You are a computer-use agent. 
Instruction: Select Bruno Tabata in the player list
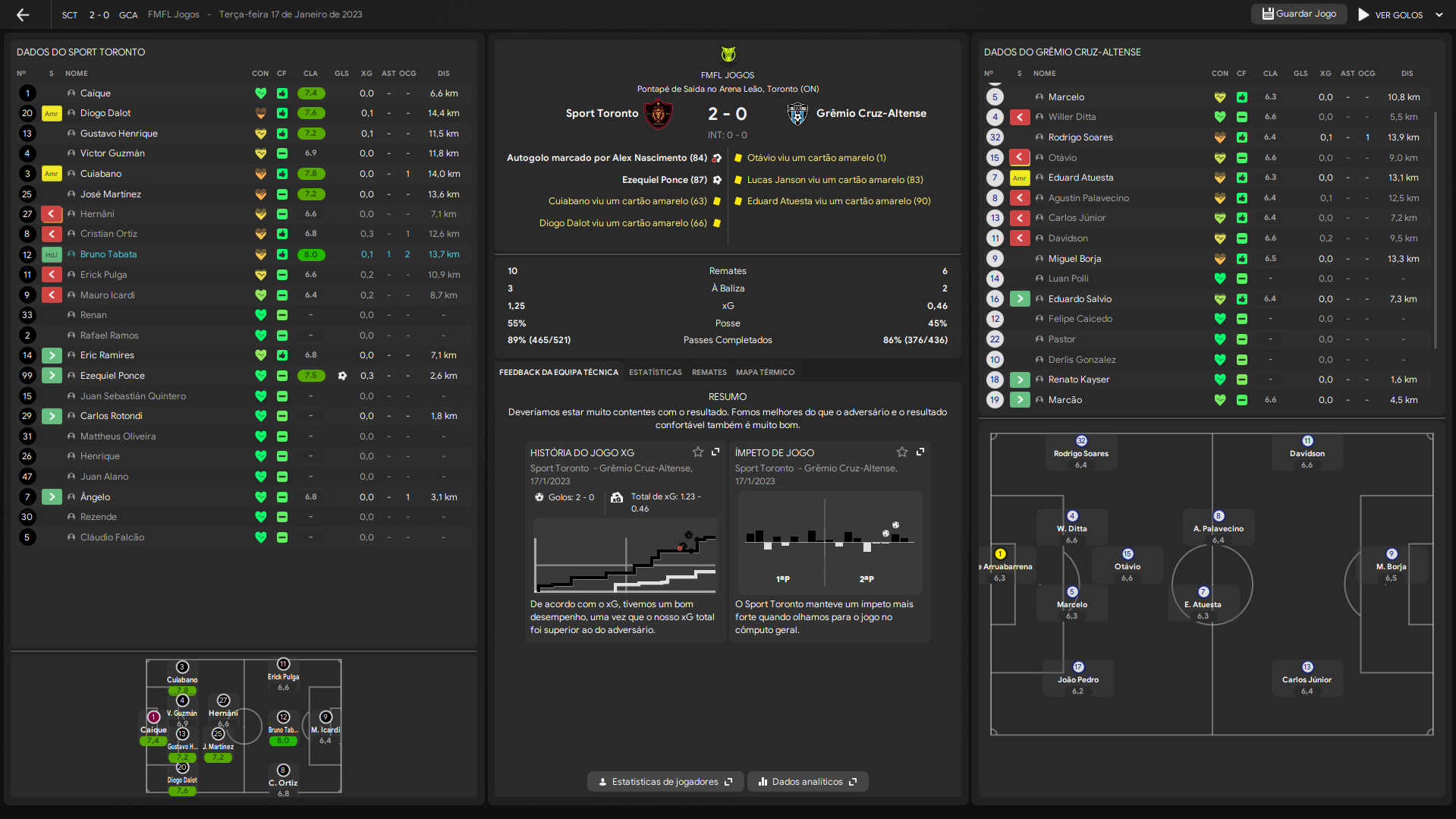click(108, 254)
